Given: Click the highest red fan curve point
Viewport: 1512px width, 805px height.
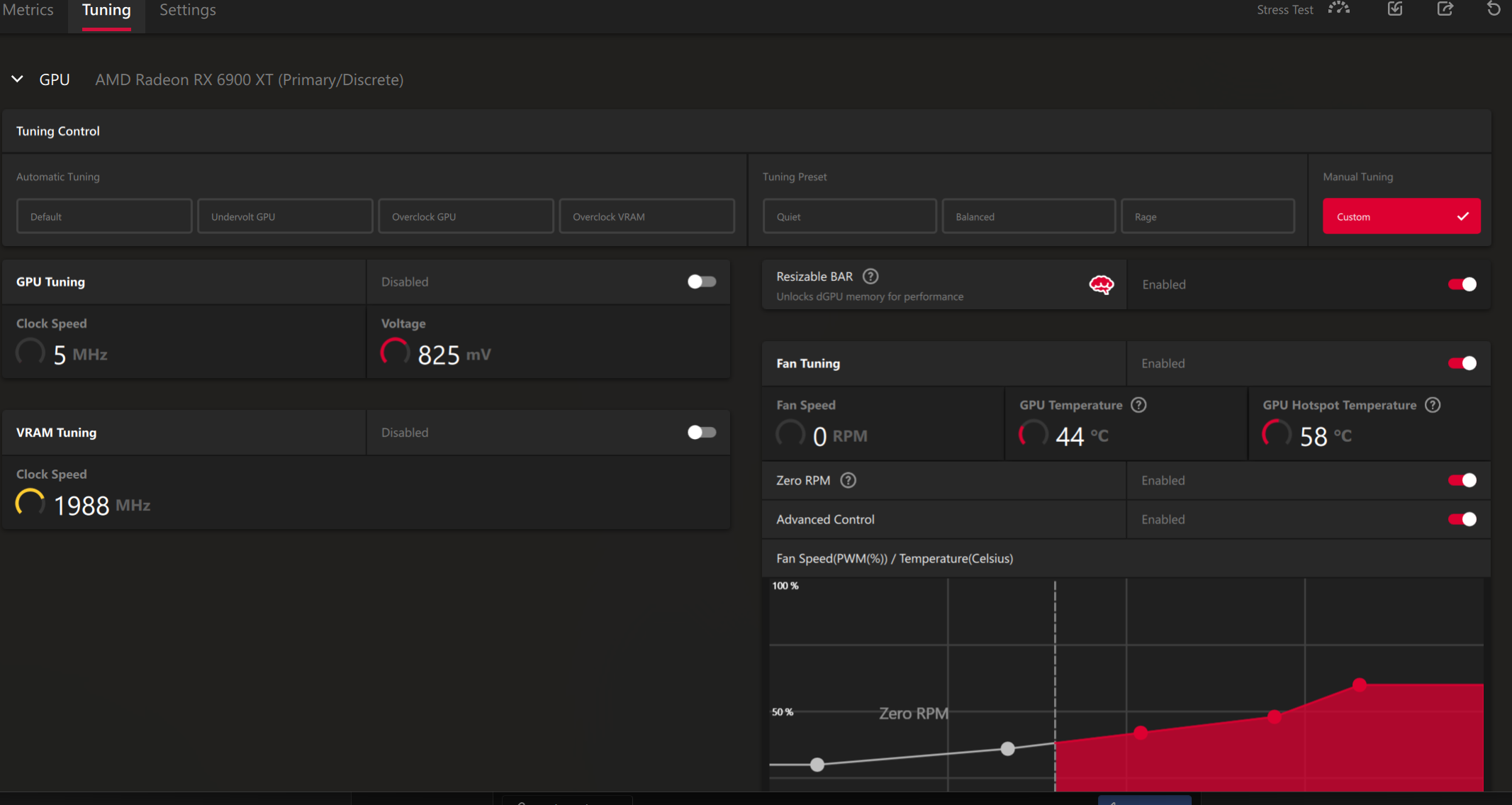Looking at the screenshot, I should point(1359,685).
